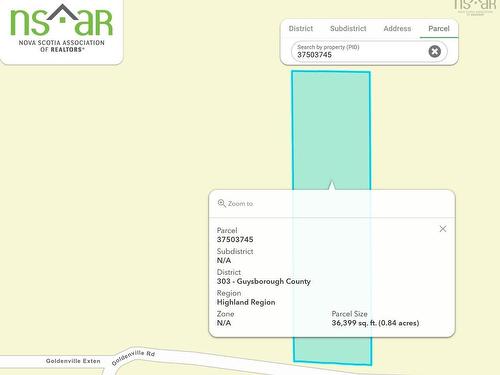Clear the PID search field

(434, 51)
